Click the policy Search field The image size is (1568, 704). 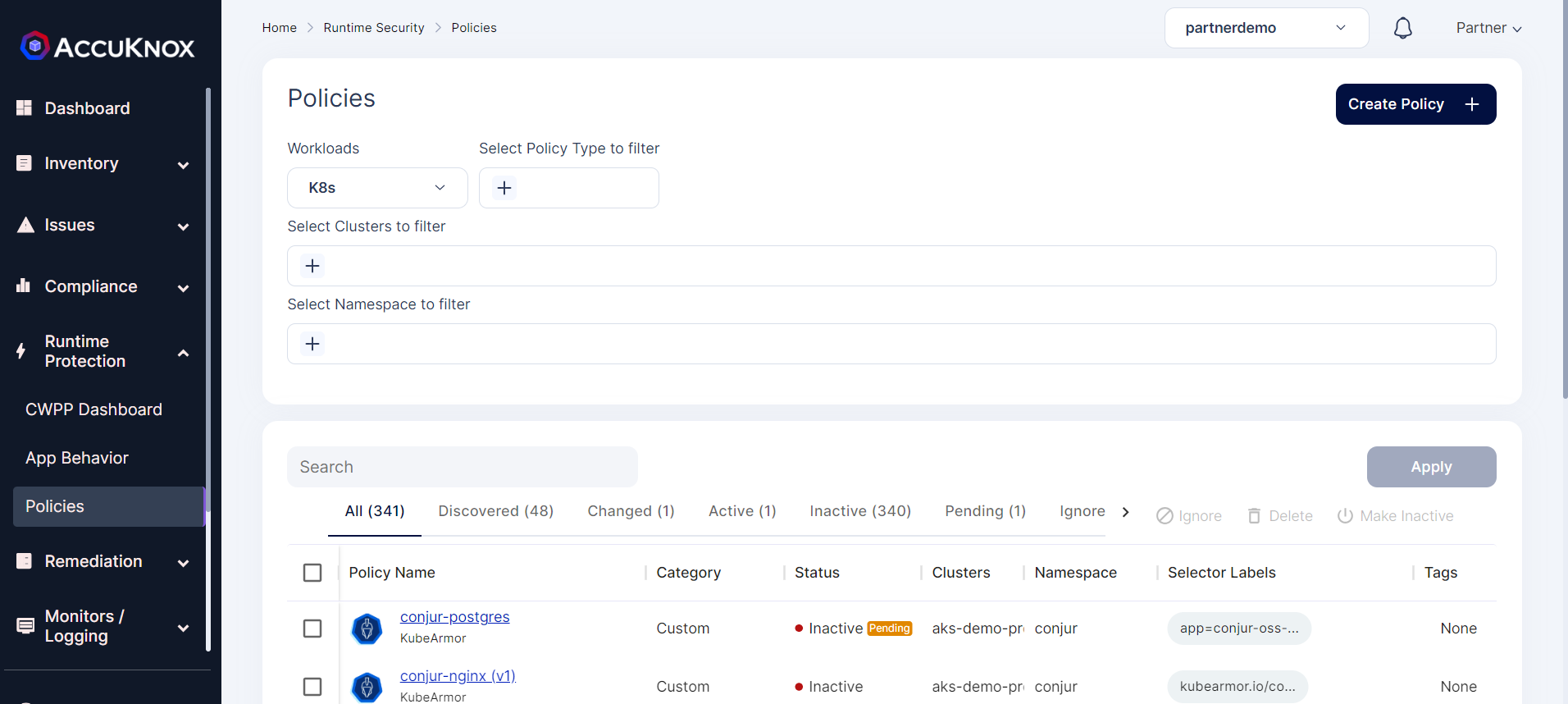click(462, 467)
